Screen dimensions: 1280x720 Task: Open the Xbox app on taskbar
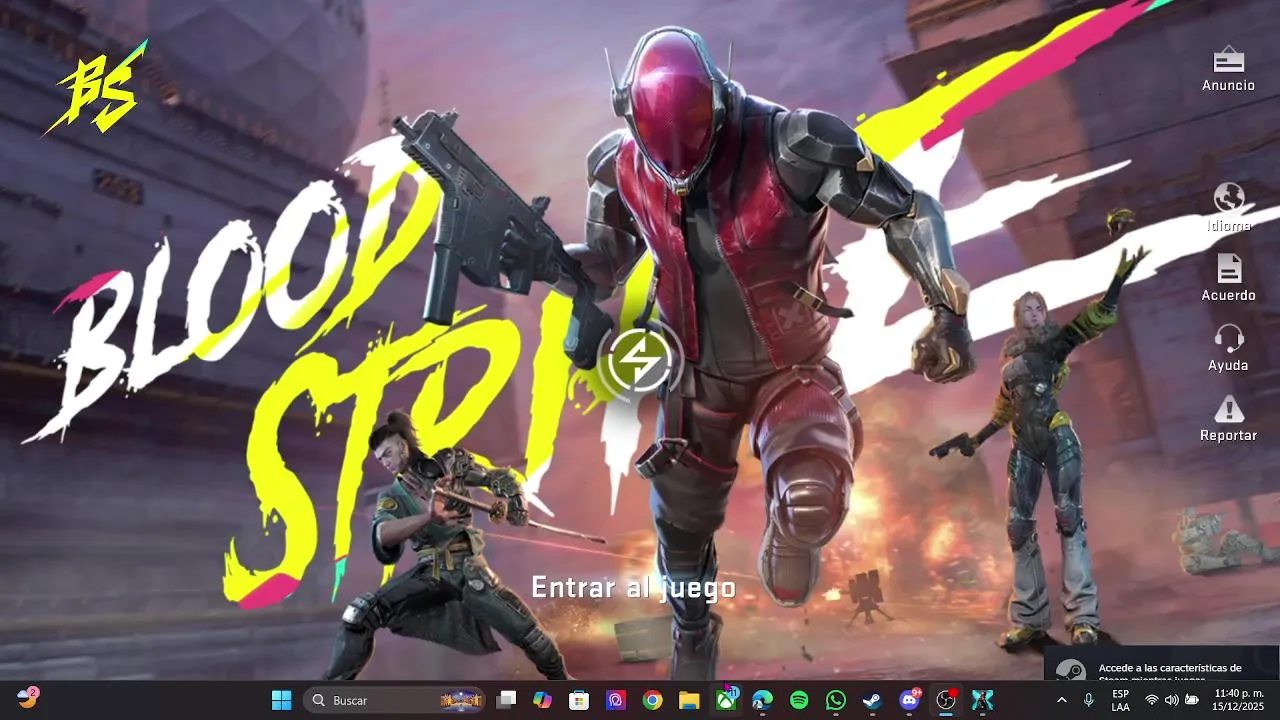point(726,700)
